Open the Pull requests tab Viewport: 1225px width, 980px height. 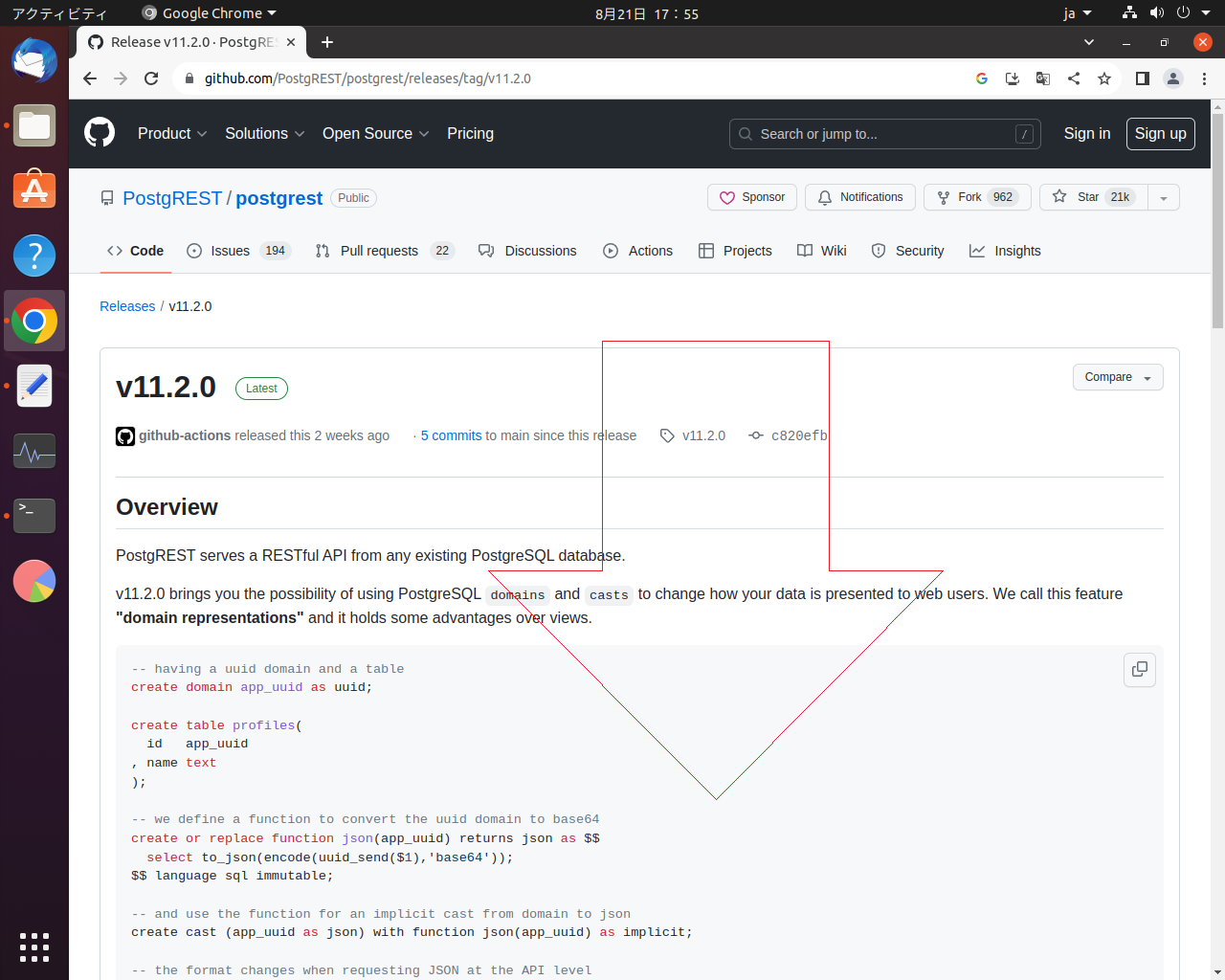pos(384,251)
